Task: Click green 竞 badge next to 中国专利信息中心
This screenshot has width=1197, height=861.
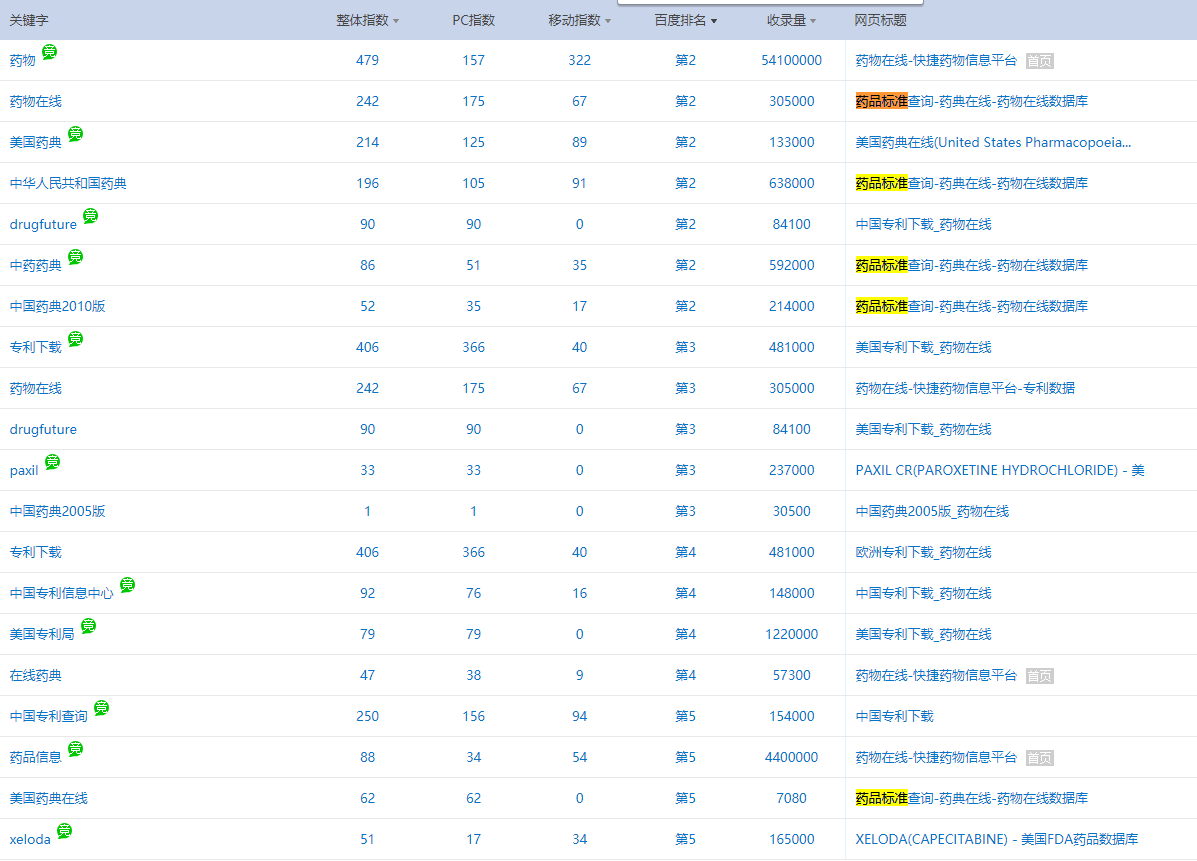Action: coord(127,585)
